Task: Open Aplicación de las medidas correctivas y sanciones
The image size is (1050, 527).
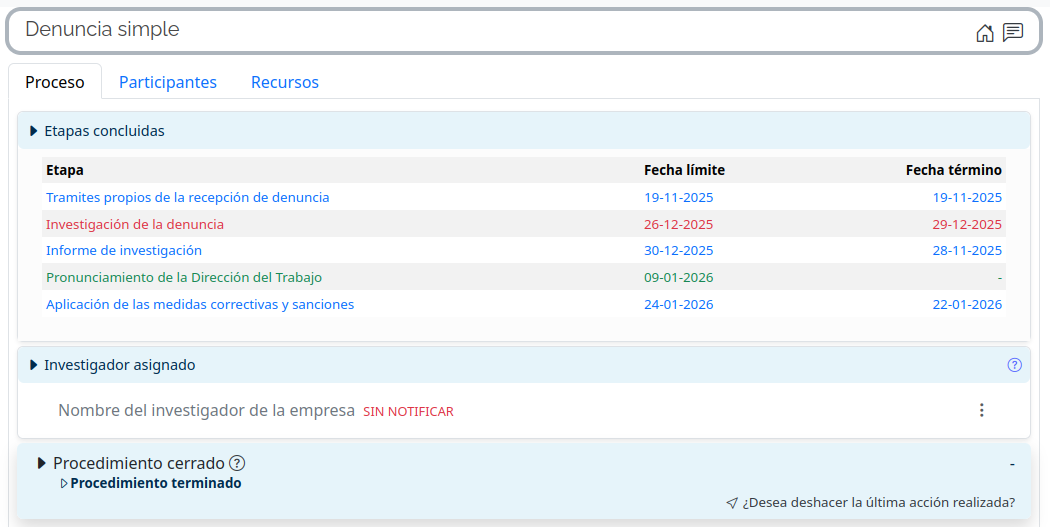Action: [x=200, y=304]
